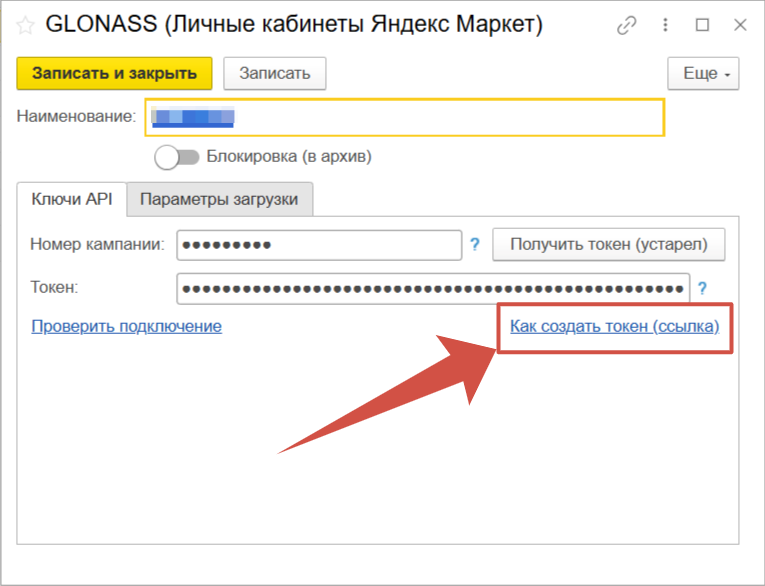The width and height of the screenshot is (765, 586).
Task: Click the Записать button
Action: pos(275,74)
